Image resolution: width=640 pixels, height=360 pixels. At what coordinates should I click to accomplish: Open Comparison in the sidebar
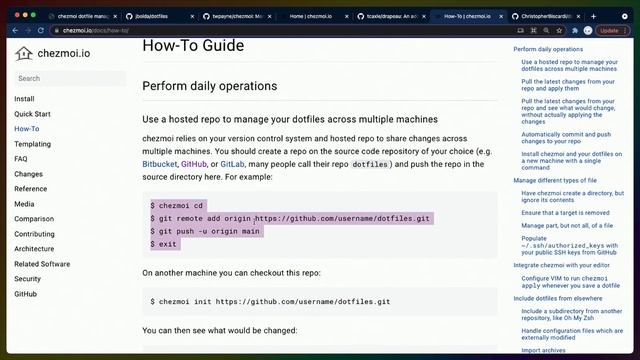coord(34,219)
